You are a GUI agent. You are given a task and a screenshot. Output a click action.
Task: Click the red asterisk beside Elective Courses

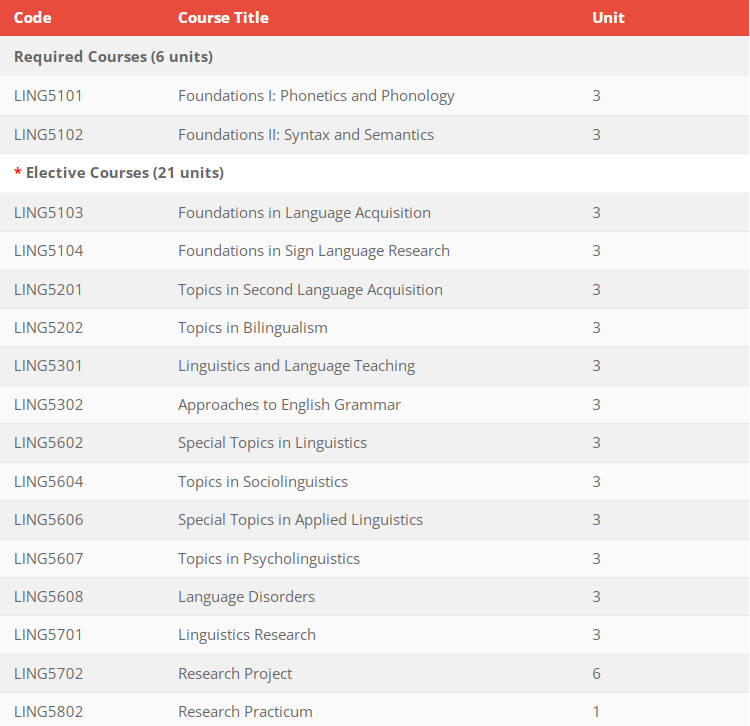(17, 174)
